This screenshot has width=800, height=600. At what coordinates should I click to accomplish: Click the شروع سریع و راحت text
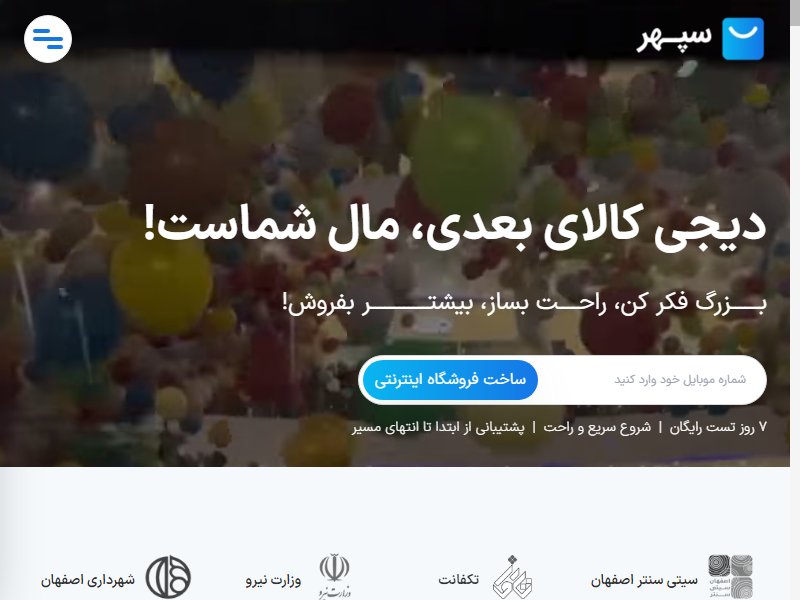pyautogui.click(x=597, y=427)
